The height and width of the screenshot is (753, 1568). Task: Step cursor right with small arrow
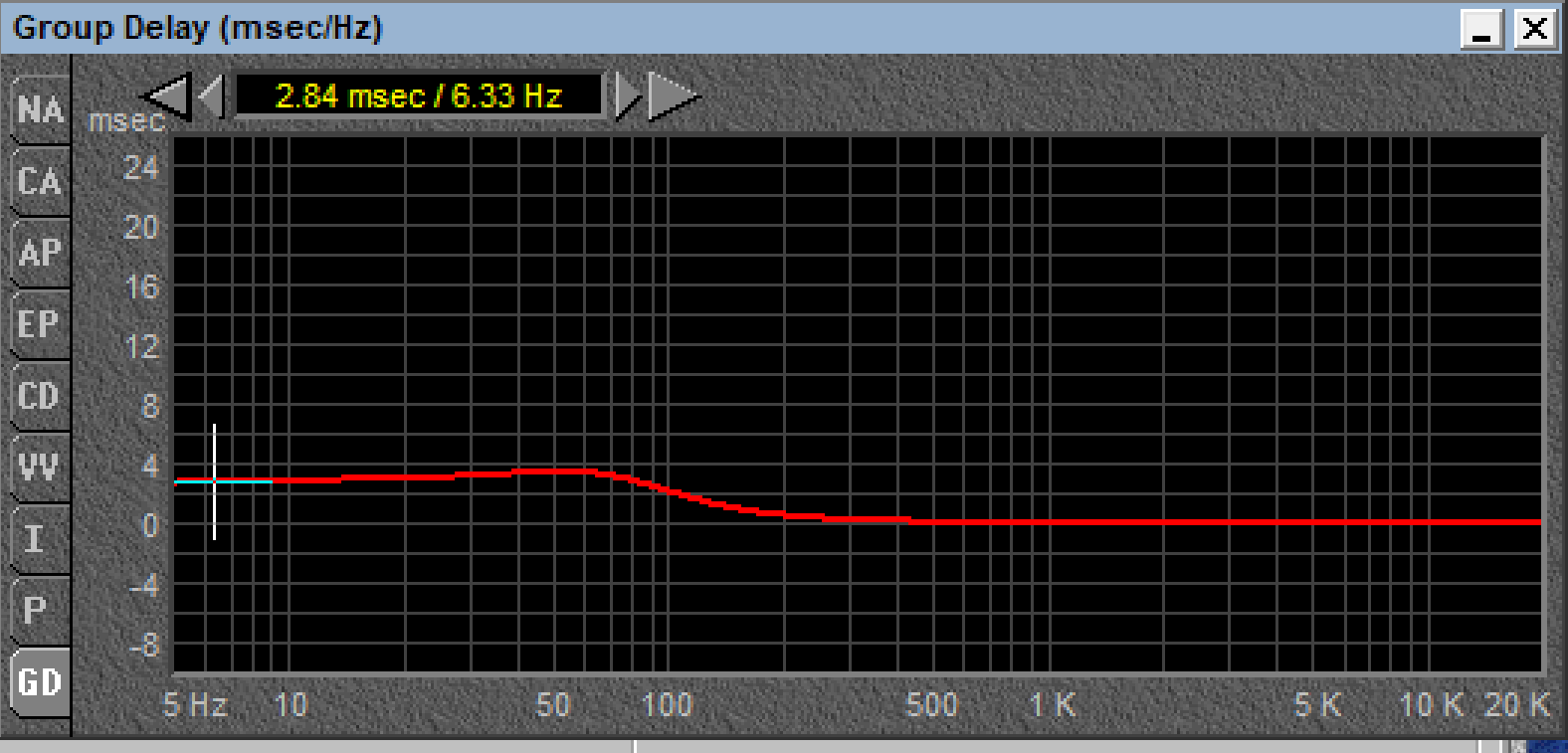[x=628, y=96]
